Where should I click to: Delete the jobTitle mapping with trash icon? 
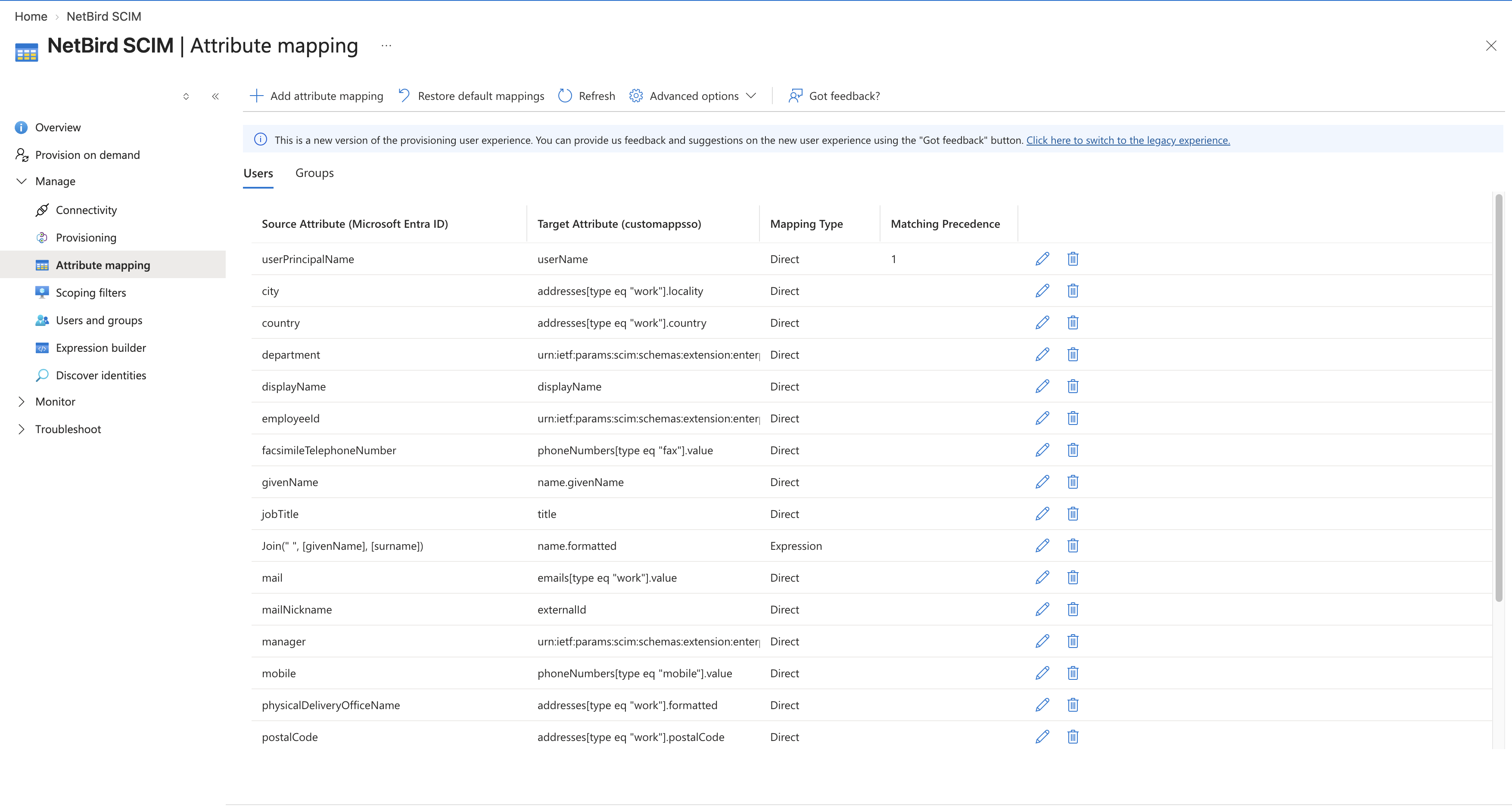coord(1072,513)
